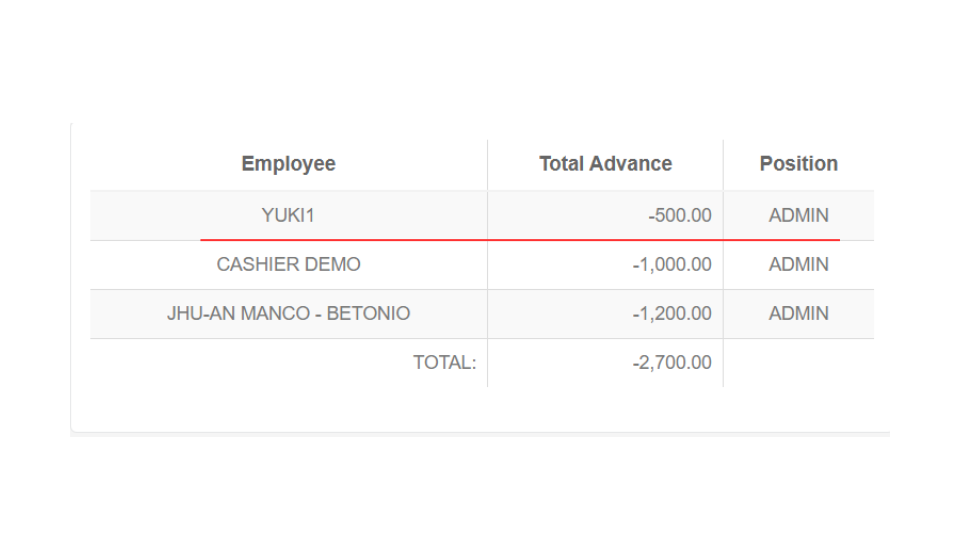Image resolution: width=960 pixels, height=540 pixels.
Task: Click the empty Position cell in the total row
Action: point(798,363)
